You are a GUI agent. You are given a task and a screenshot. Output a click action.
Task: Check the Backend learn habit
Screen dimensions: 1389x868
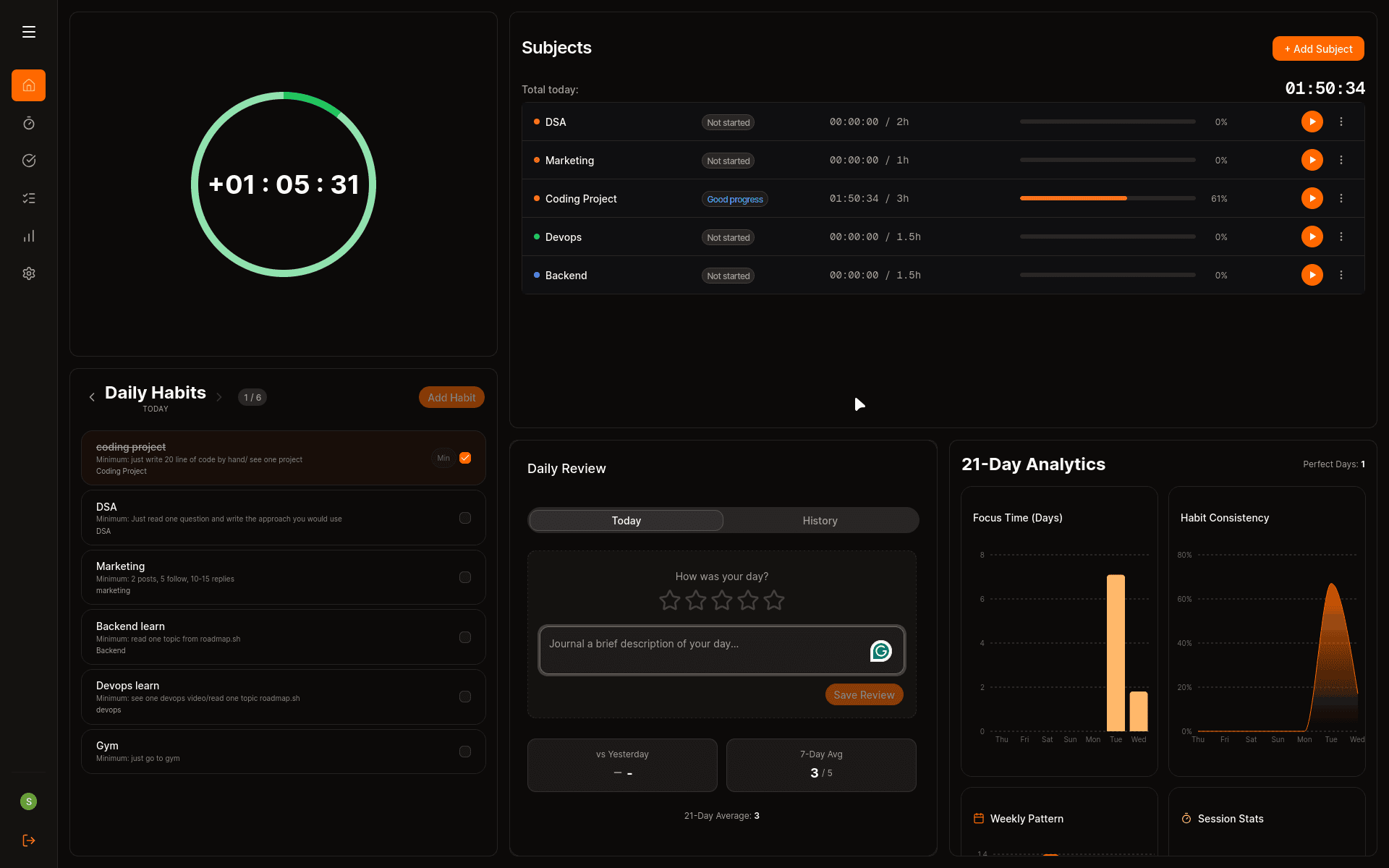point(465,637)
